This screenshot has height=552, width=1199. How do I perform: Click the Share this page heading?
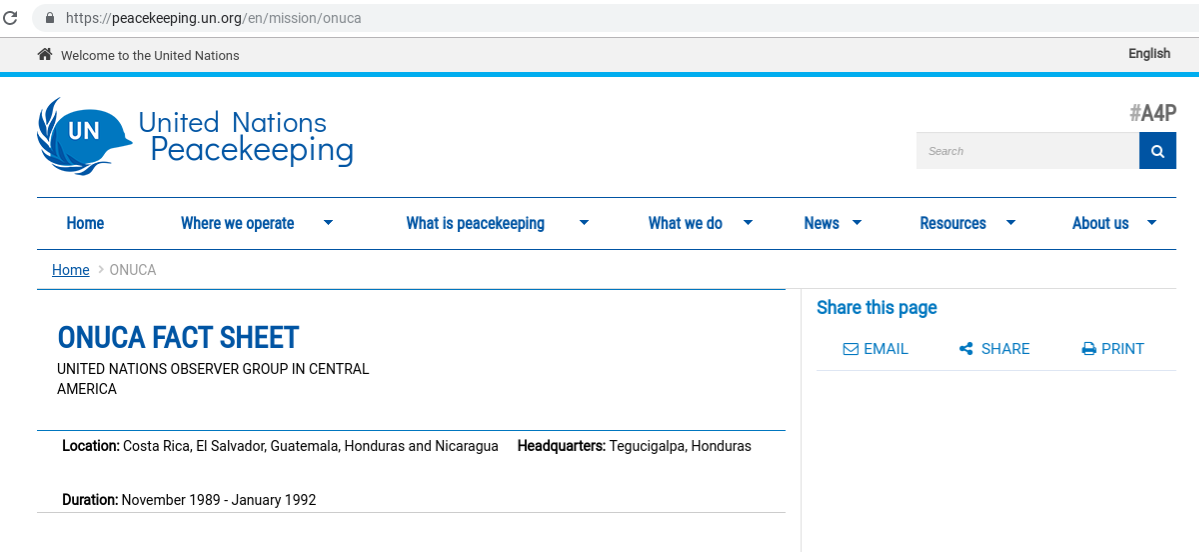point(876,307)
